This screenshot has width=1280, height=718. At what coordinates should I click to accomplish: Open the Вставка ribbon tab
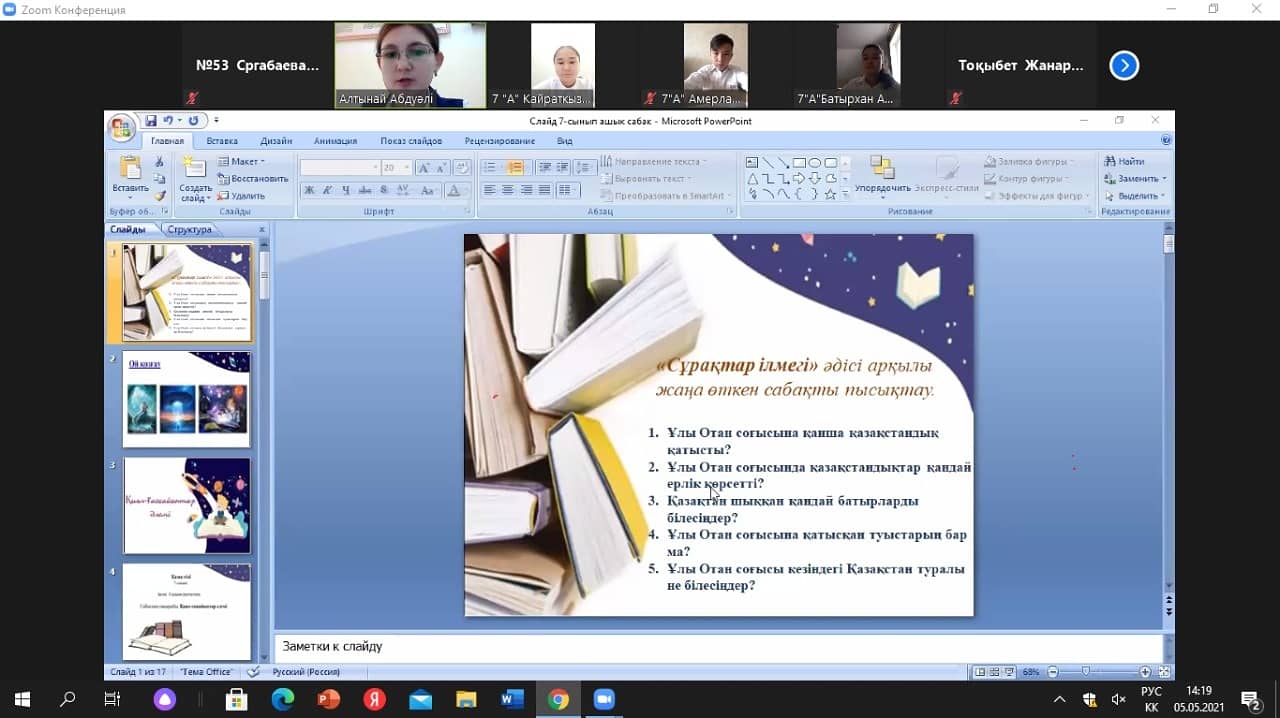222,141
